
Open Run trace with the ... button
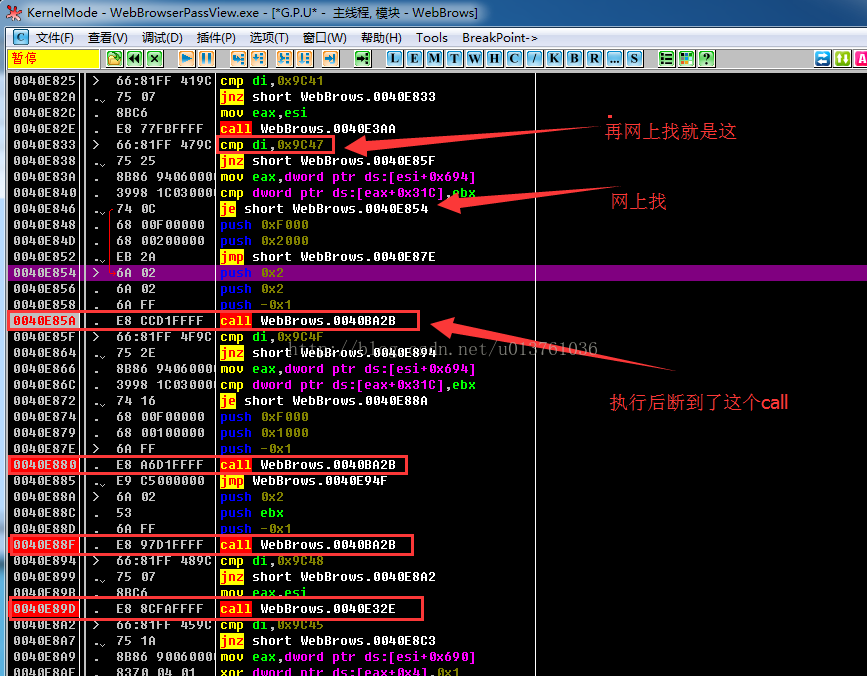click(614, 59)
